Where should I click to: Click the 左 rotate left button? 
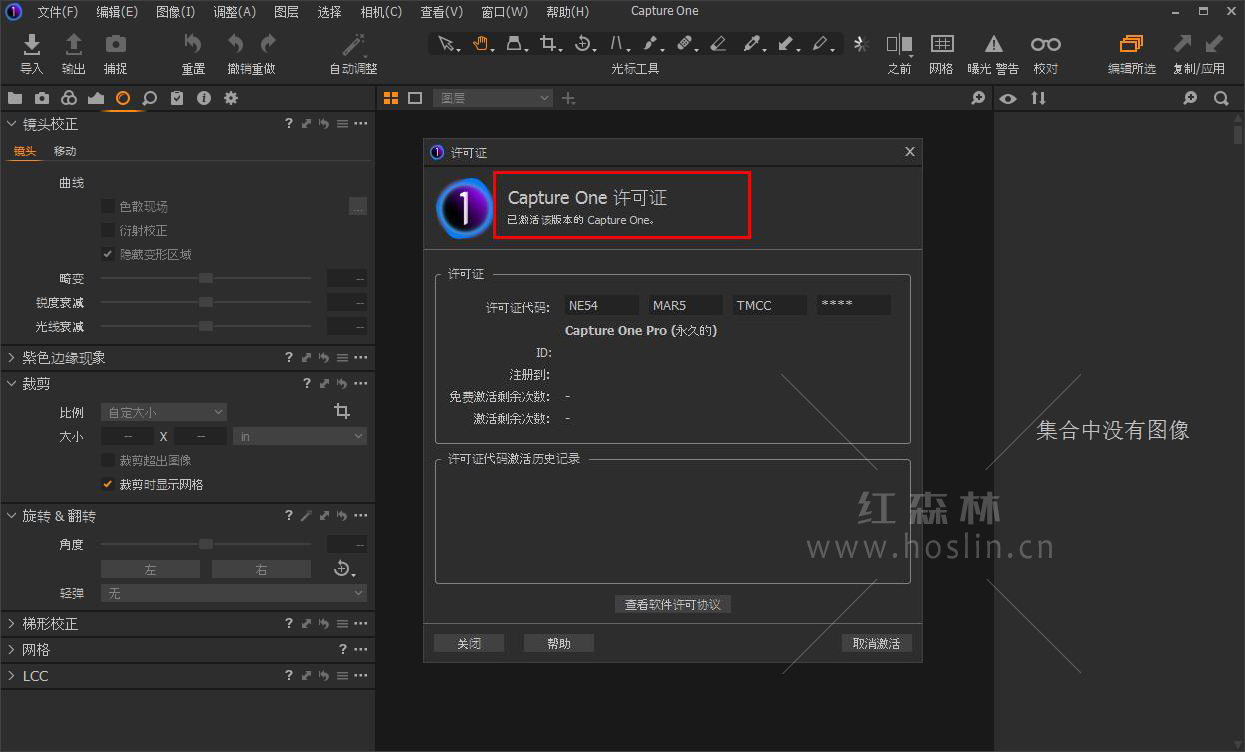pyautogui.click(x=150, y=569)
